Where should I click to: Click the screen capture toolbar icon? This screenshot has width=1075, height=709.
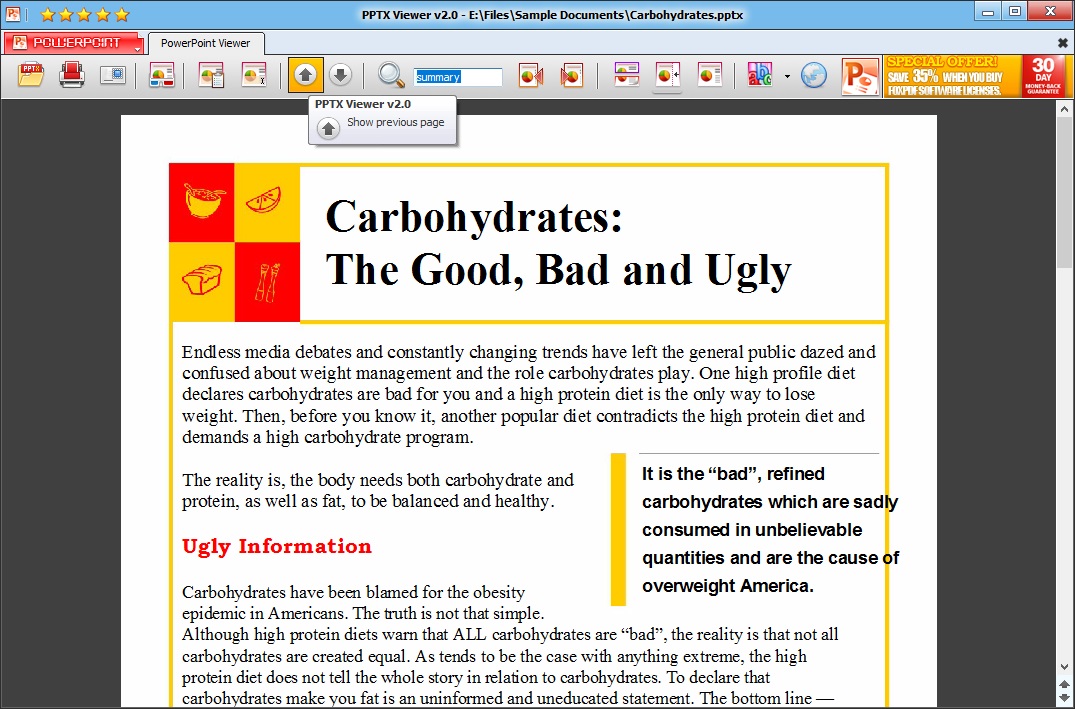click(112, 75)
